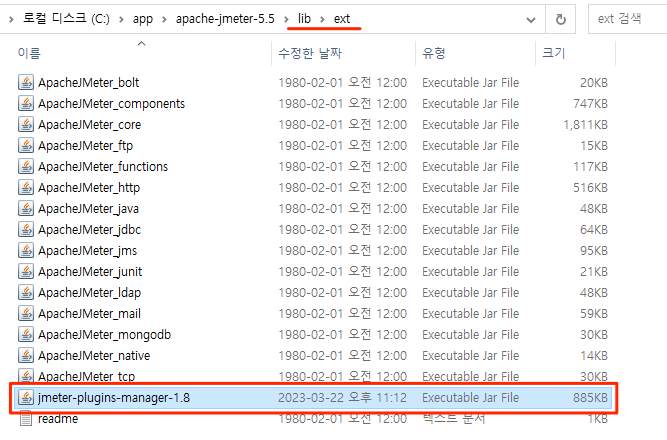The image size is (667, 440).
Task: Click the jar icon of jmeter-plugins-manager-1.8
Action: point(26,397)
